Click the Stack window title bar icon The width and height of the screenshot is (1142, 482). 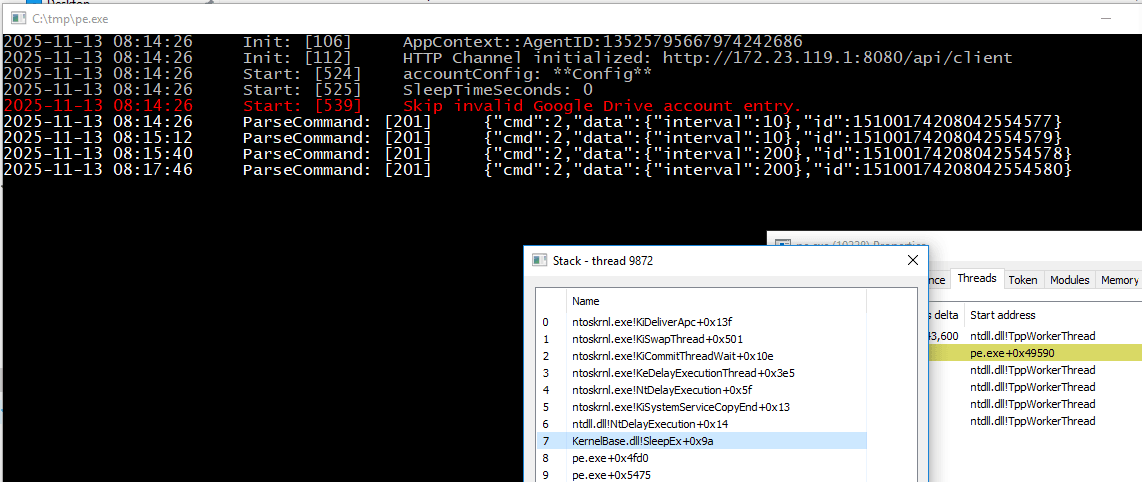pyautogui.click(x=538, y=261)
